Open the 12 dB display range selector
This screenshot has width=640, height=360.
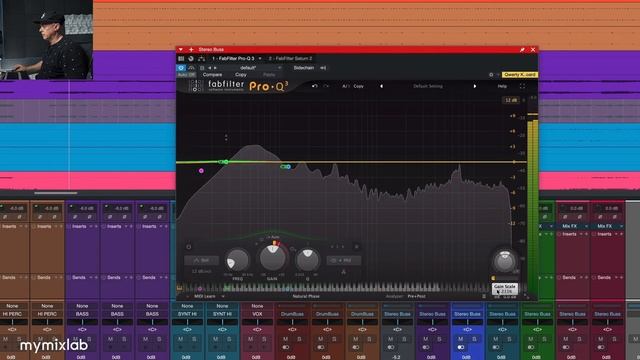click(511, 100)
